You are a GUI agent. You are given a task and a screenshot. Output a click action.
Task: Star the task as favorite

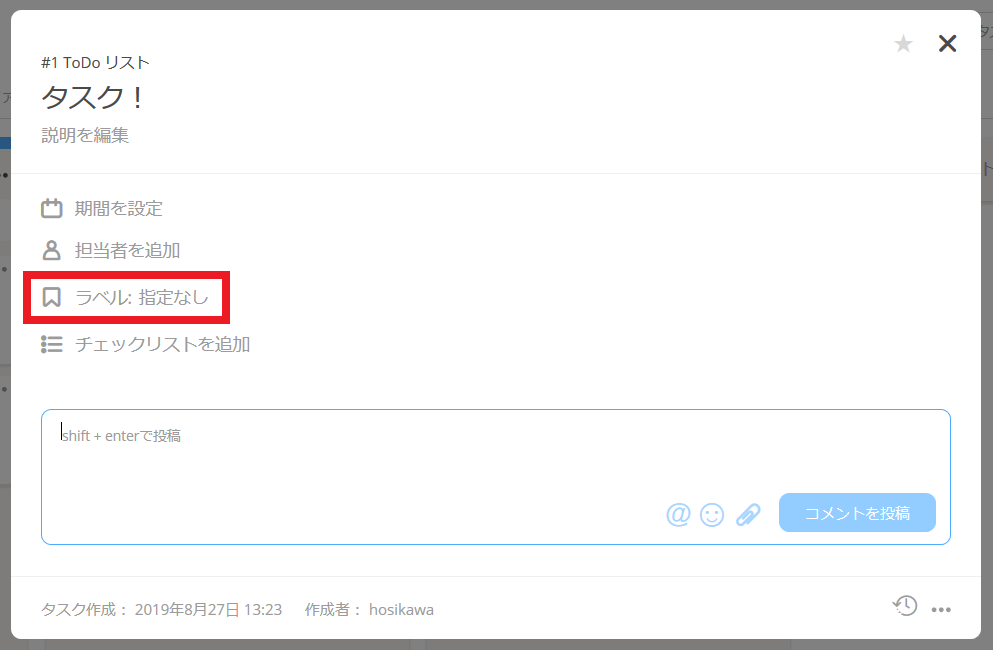(x=903, y=44)
